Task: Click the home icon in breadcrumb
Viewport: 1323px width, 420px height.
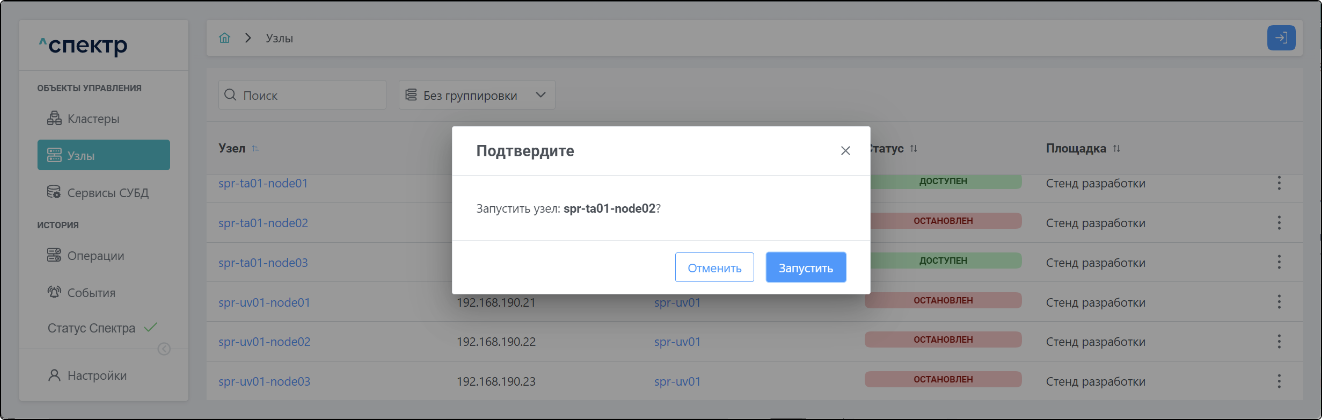Action: point(224,38)
